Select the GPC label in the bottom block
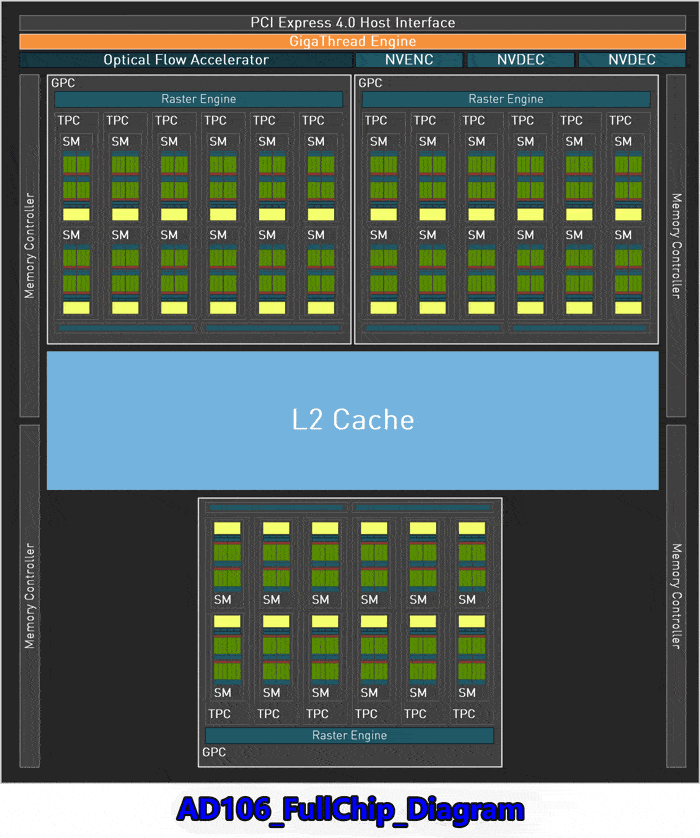 pyautogui.click(x=215, y=752)
